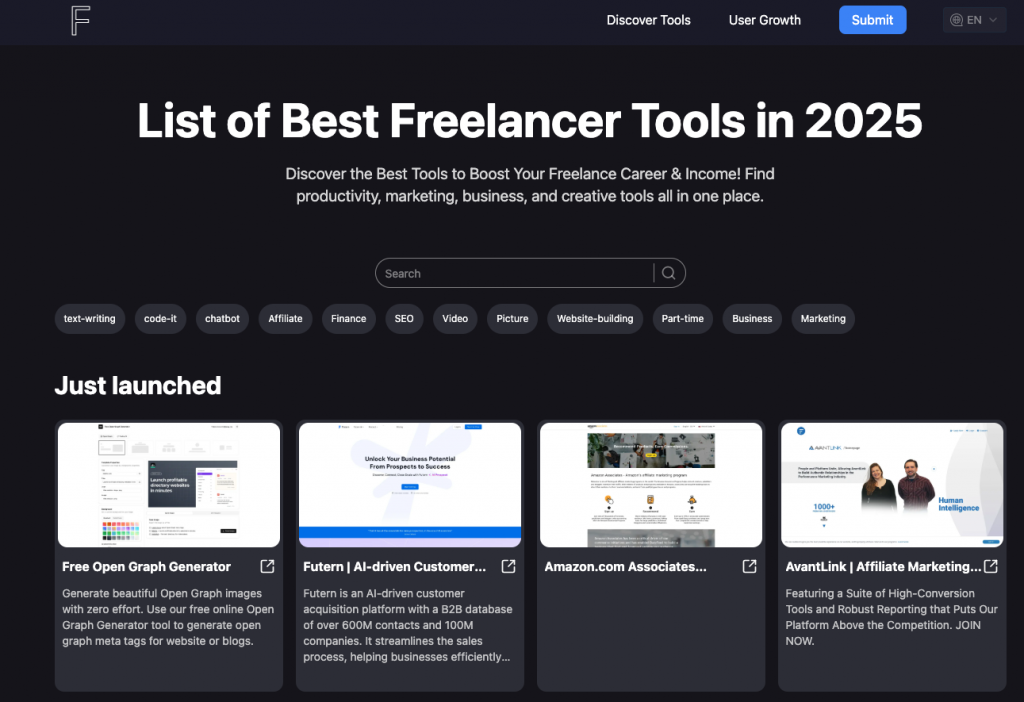The image size is (1024, 702).
Task: Select the code-it category tag
Action: pos(160,319)
